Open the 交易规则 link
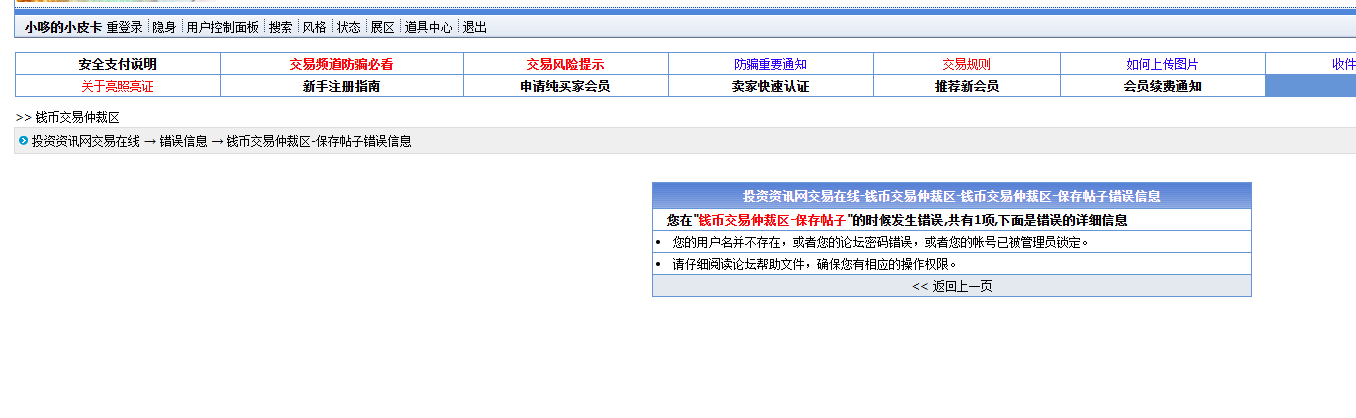This screenshot has width=1356, height=418. (x=966, y=64)
